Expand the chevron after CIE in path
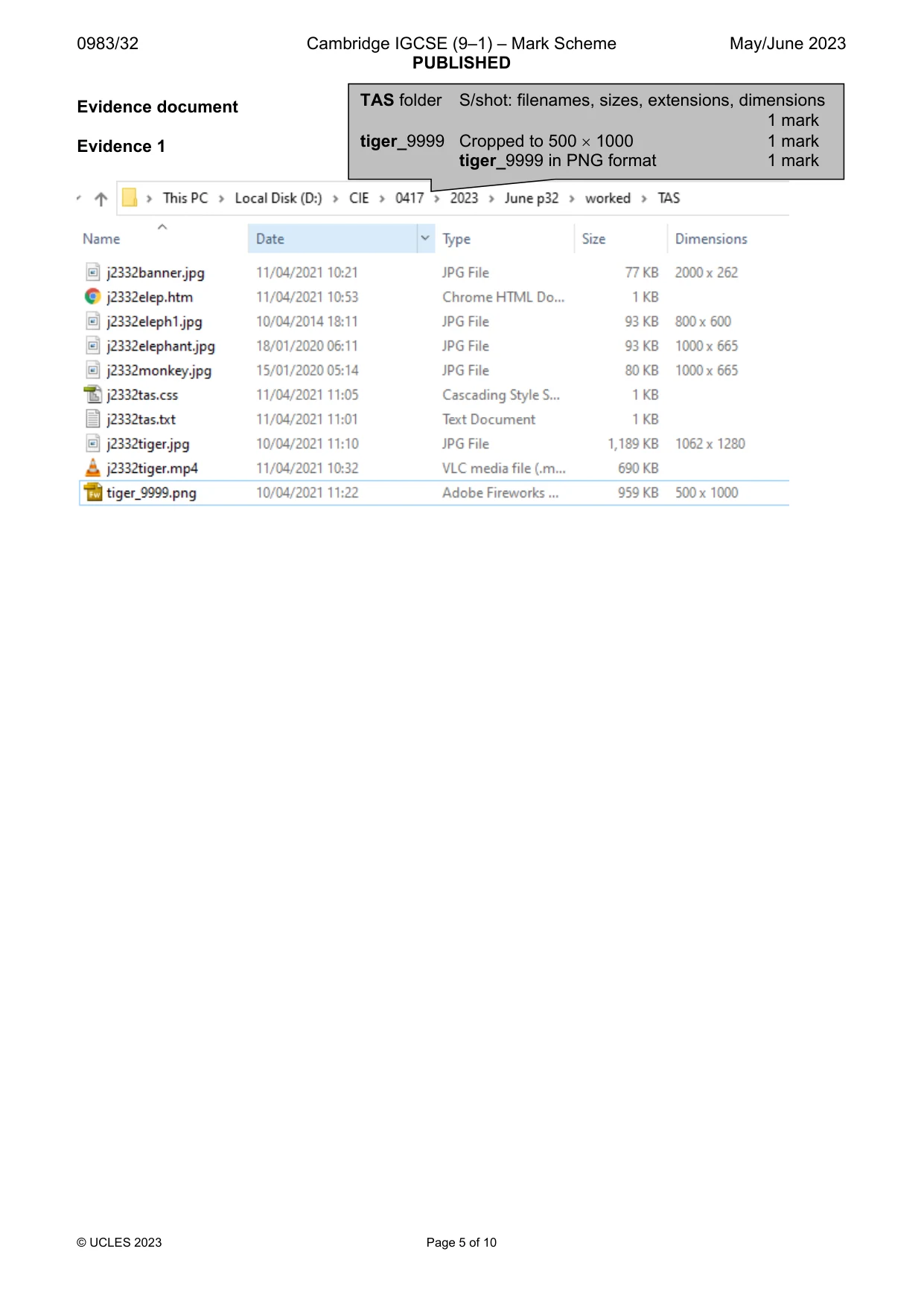 pos(382,199)
